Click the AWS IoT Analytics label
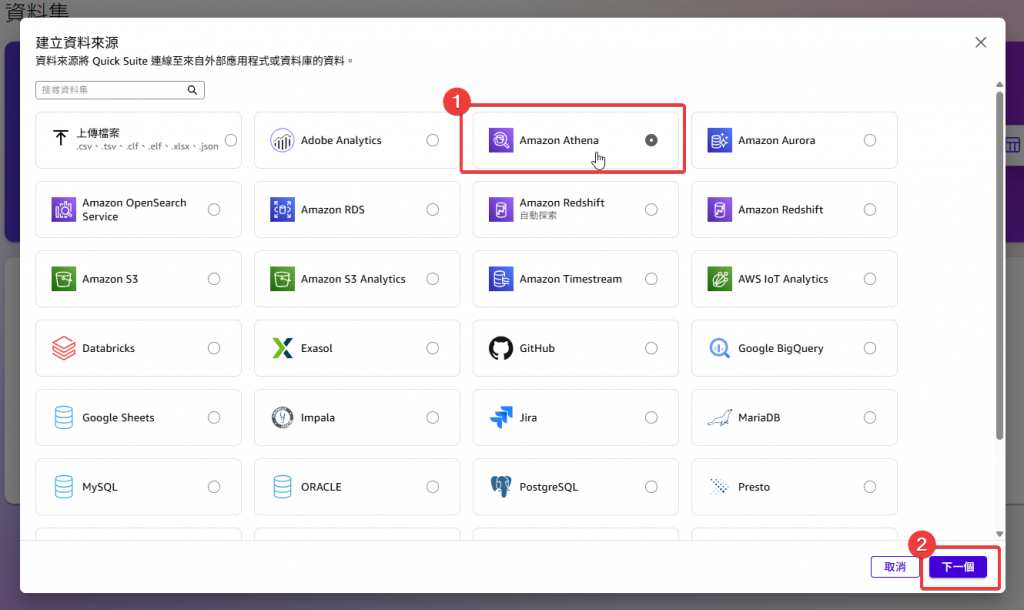The width and height of the screenshot is (1024, 610). tap(783, 280)
